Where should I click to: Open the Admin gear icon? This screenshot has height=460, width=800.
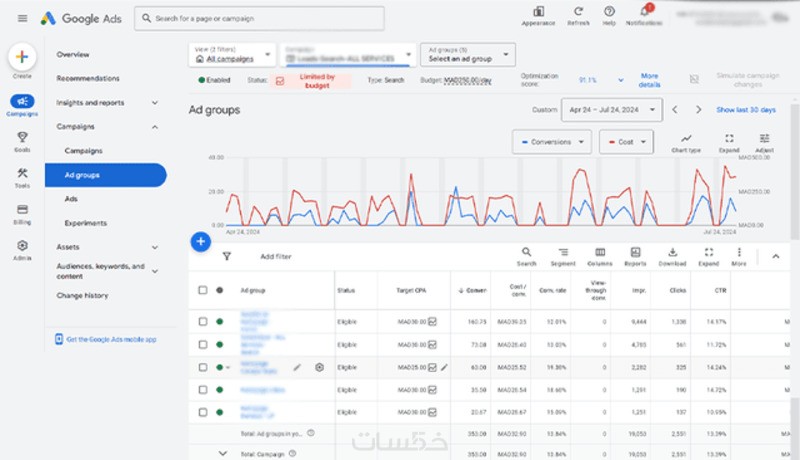[22, 246]
